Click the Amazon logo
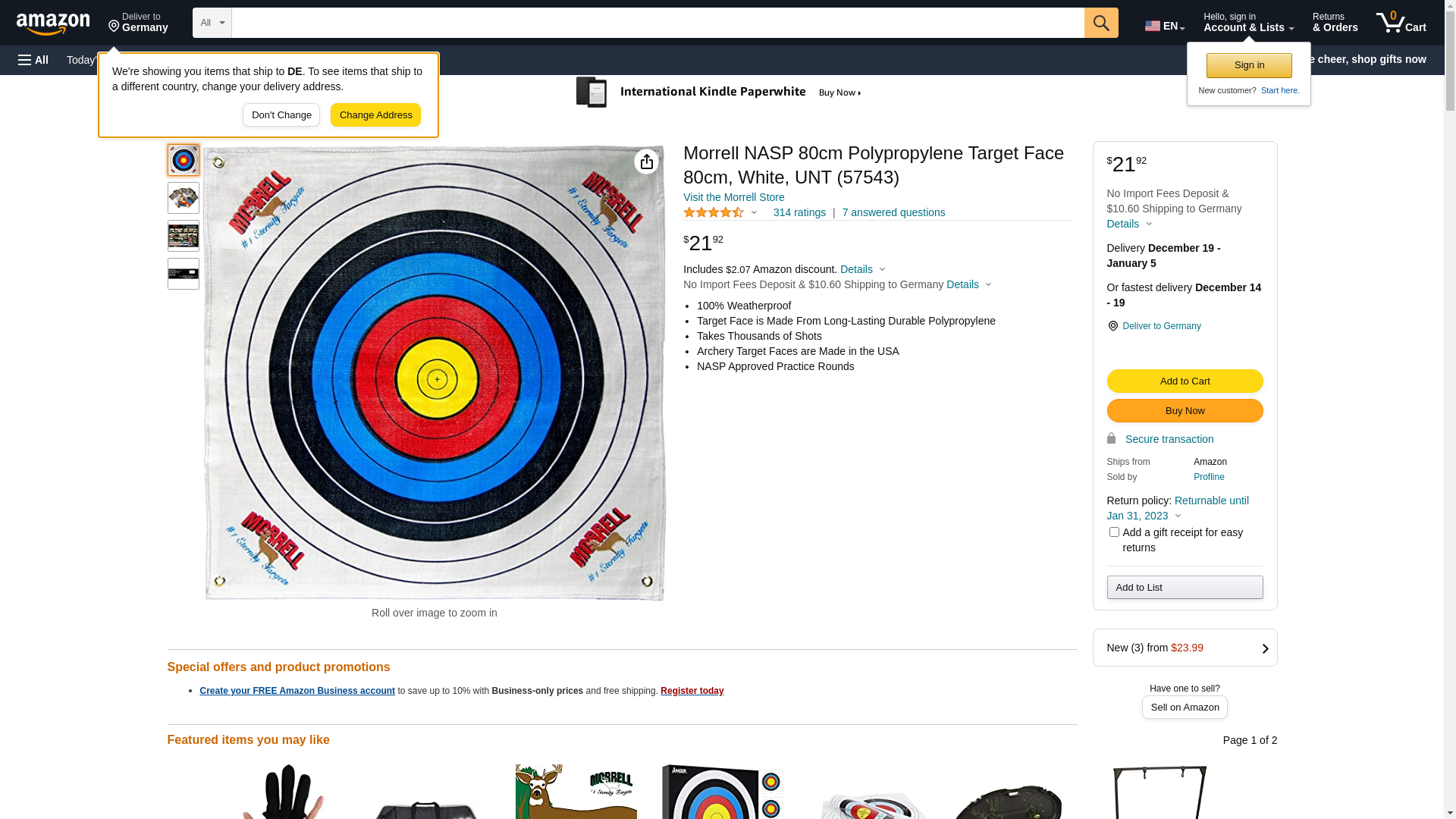 point(53,24)
